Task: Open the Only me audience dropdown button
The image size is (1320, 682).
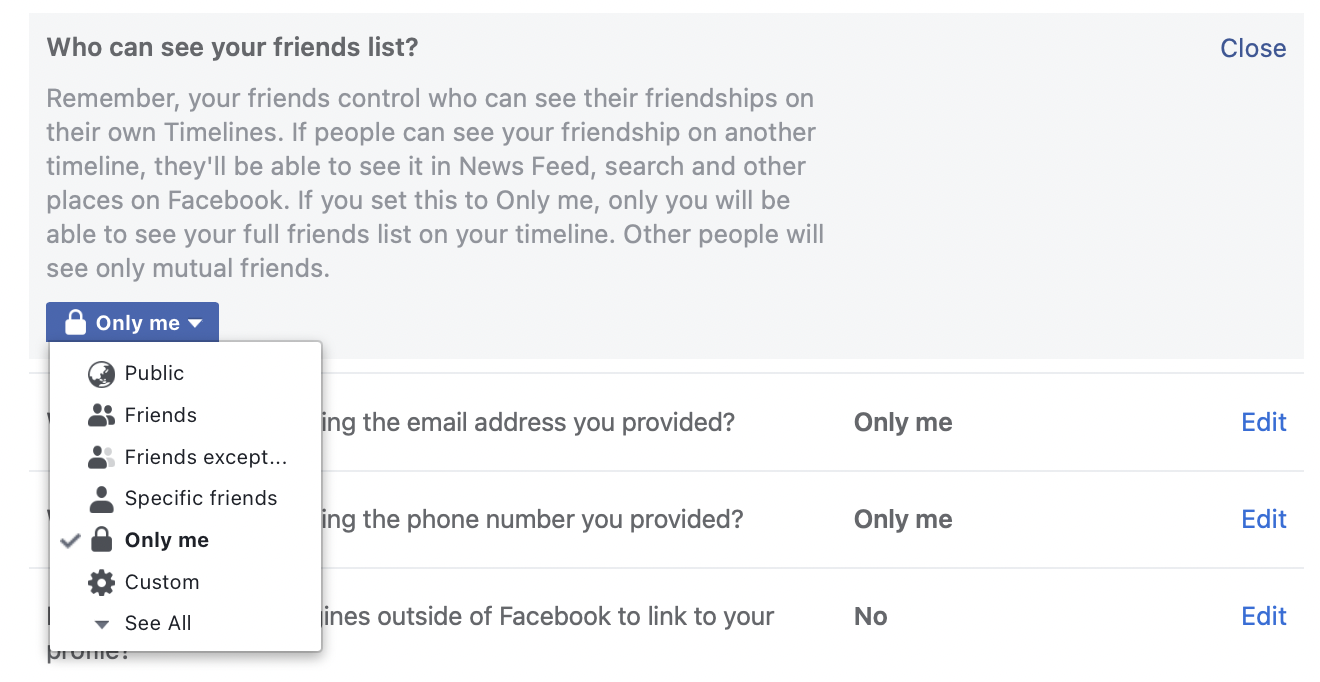Action: 132,322
